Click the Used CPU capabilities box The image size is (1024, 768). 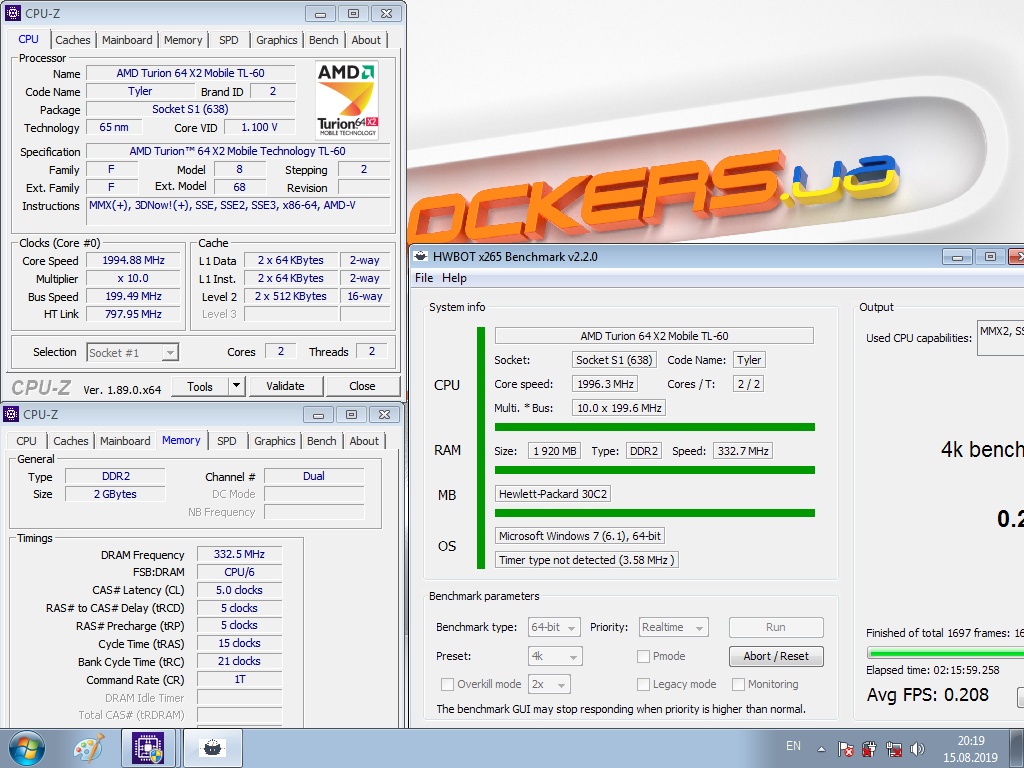coord(1000,338)
